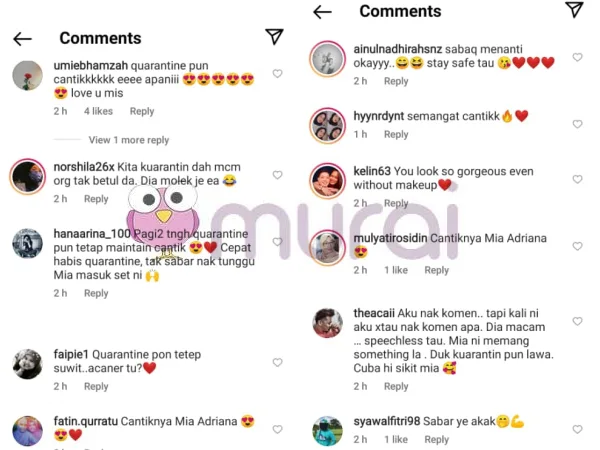Image resolution: width=600 pixels, height=450 pixels.
Task: Tap heart beside theacaii's comment
Action: pyautogui.click(x=577, y=321)
